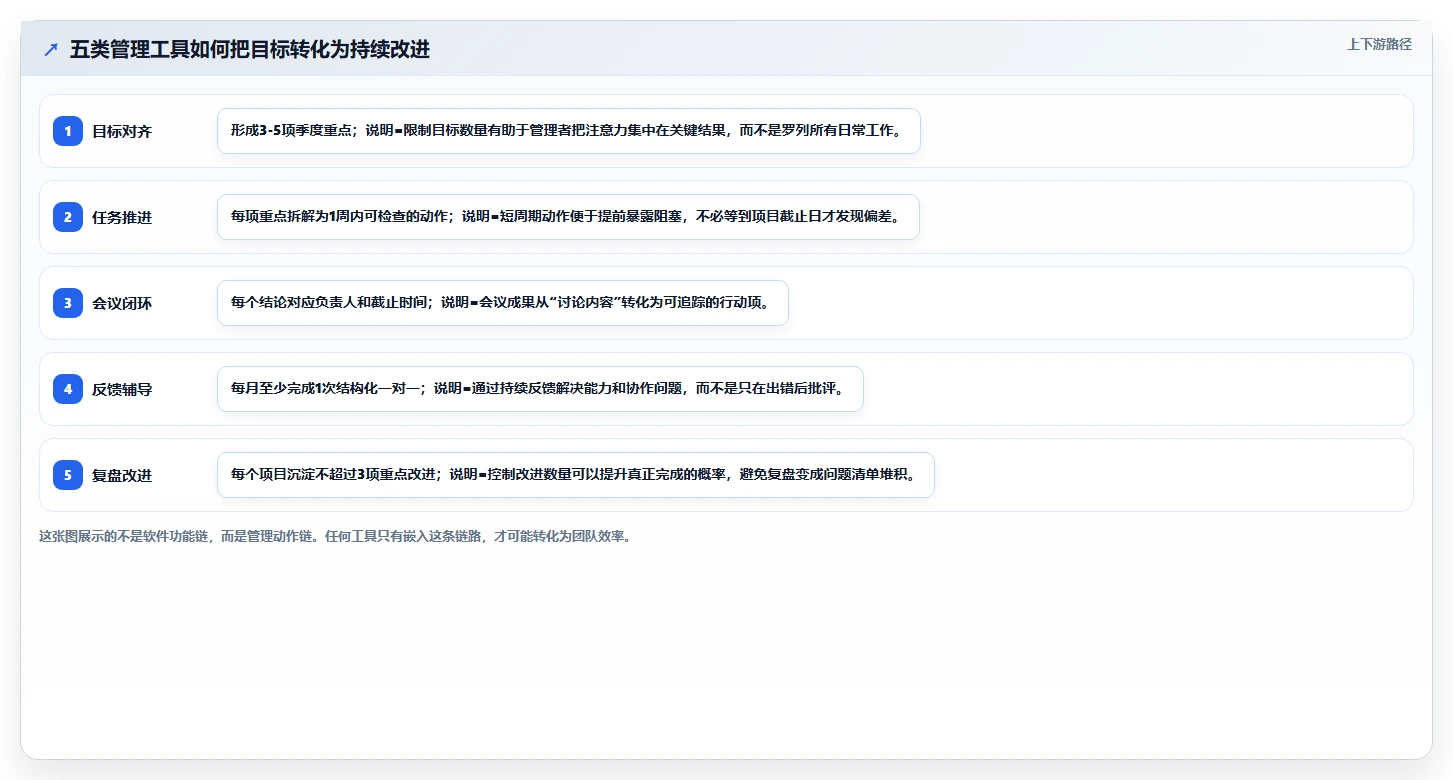Click the 上下游路径 label

click(1379, 44)
